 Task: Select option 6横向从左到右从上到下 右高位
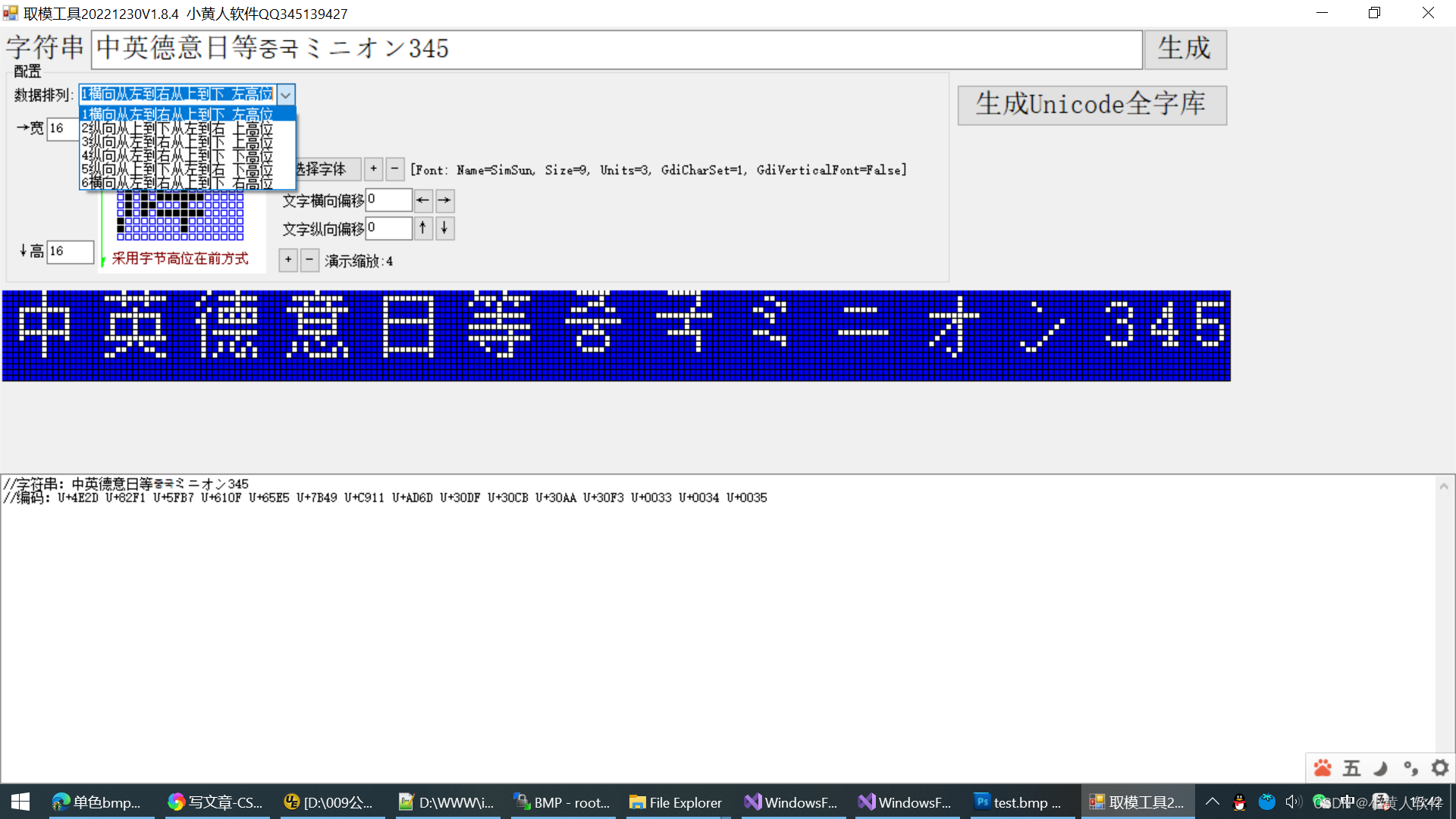(x=178, y=183)
